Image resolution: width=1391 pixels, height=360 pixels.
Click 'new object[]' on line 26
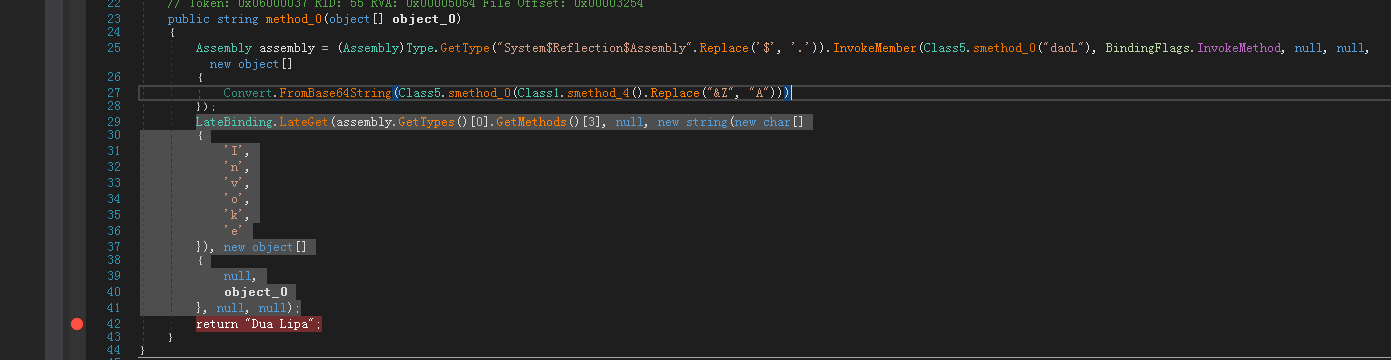(251, 63)
